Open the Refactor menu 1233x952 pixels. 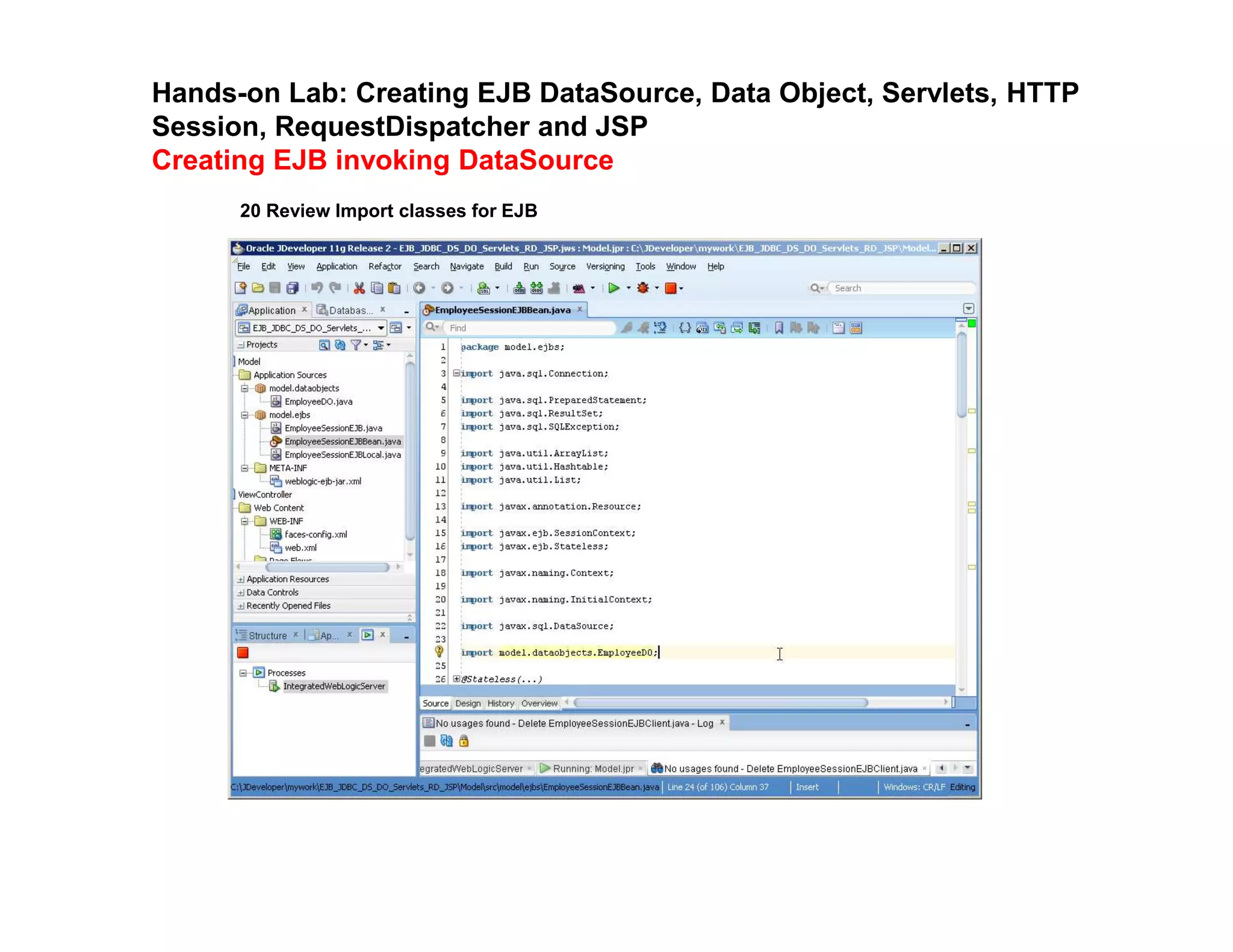(385, 267)
